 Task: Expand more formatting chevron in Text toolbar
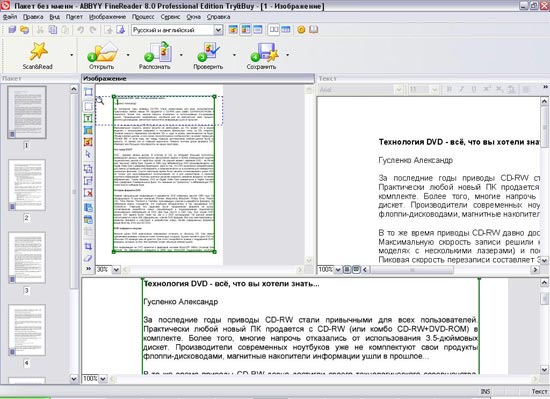[545, 87]
